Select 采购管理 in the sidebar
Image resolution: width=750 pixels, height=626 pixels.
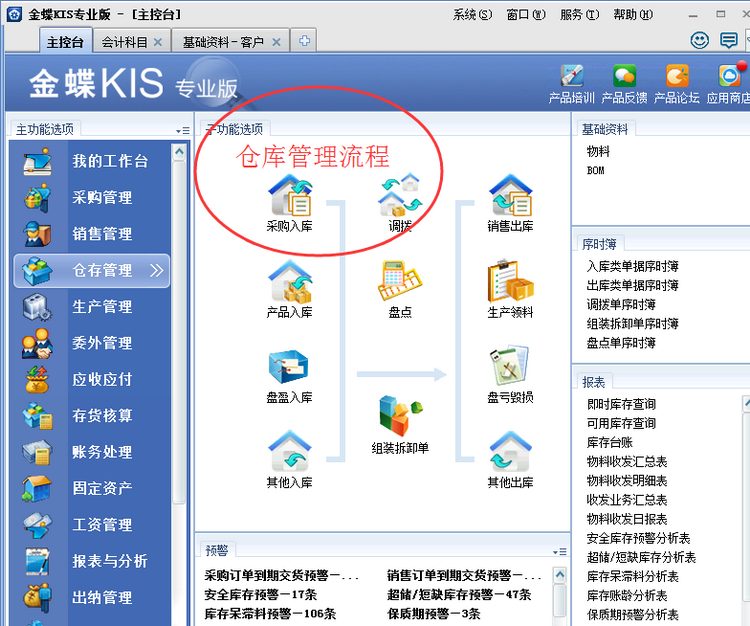coord(102,198)
